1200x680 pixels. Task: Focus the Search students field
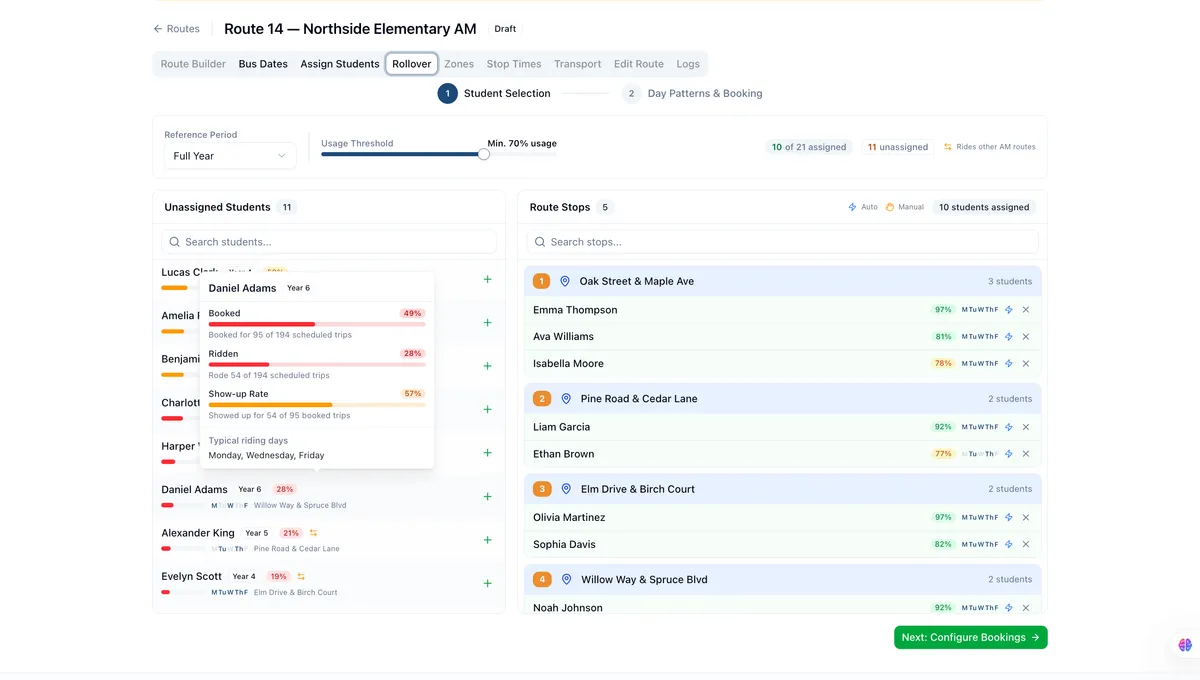(x=329, y=242)
